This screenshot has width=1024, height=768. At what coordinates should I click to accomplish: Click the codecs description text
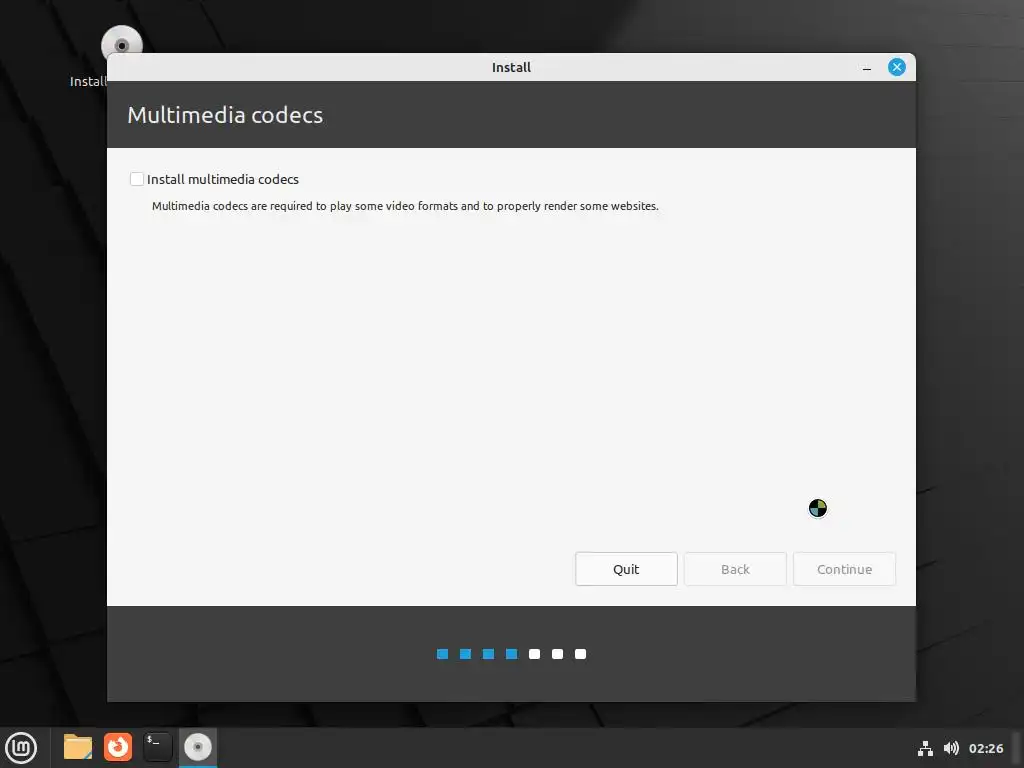405,206
